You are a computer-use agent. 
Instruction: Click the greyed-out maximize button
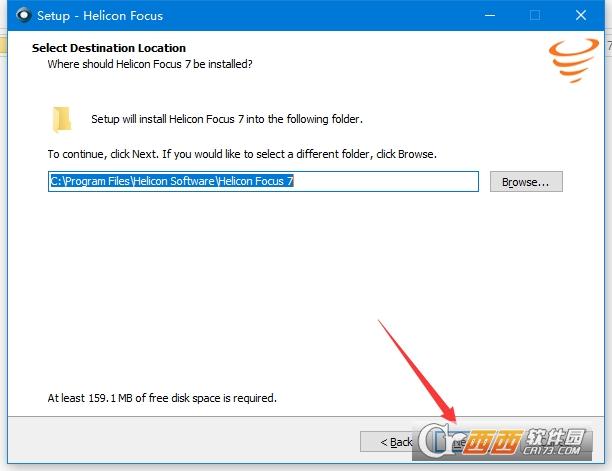click(x=535, y=16)
